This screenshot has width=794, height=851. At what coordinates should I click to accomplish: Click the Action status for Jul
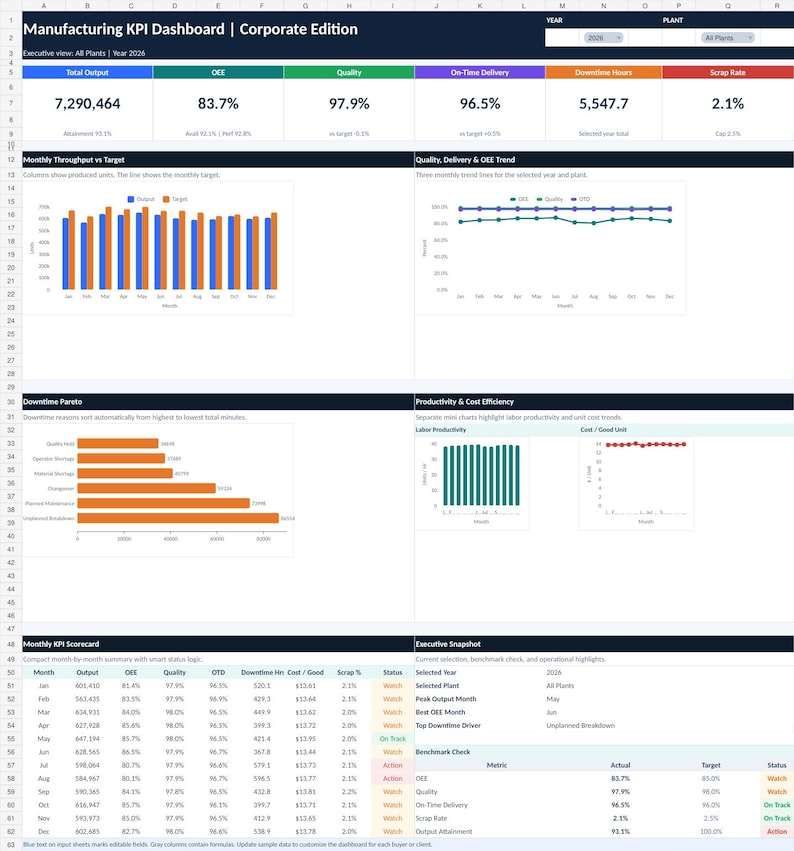(392, 765)
